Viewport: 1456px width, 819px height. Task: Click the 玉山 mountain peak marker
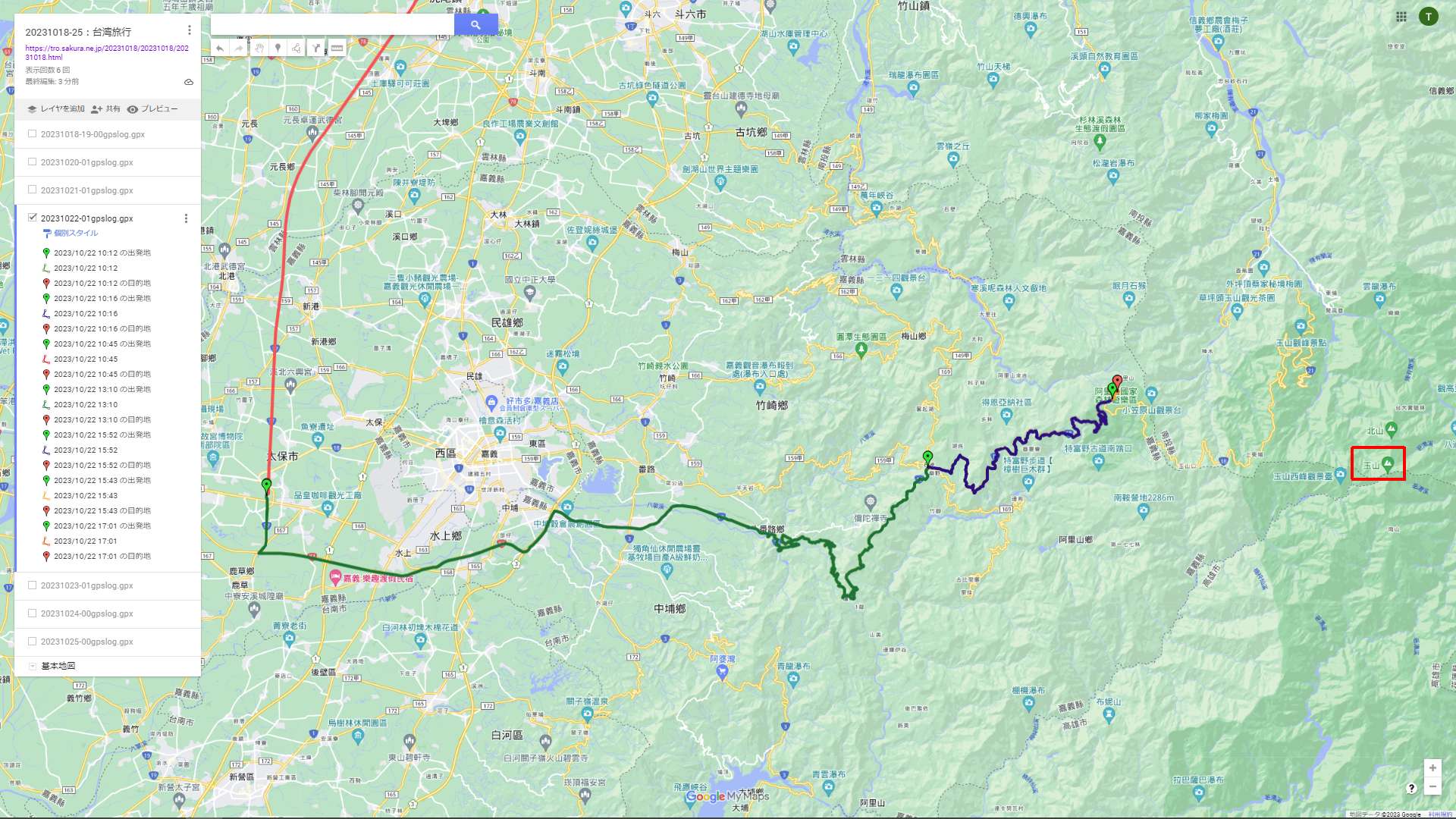[1388, 463]
